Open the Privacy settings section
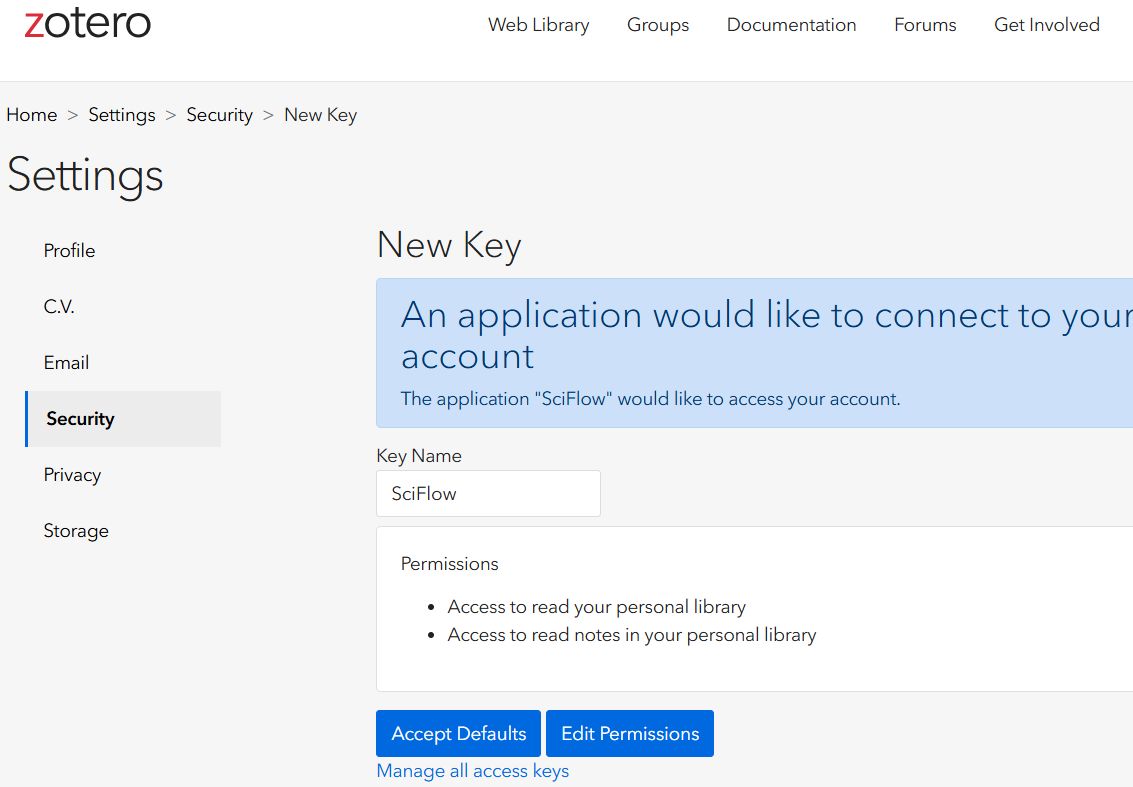Screen dimensions: 1133x787 [x=72, y=475]
